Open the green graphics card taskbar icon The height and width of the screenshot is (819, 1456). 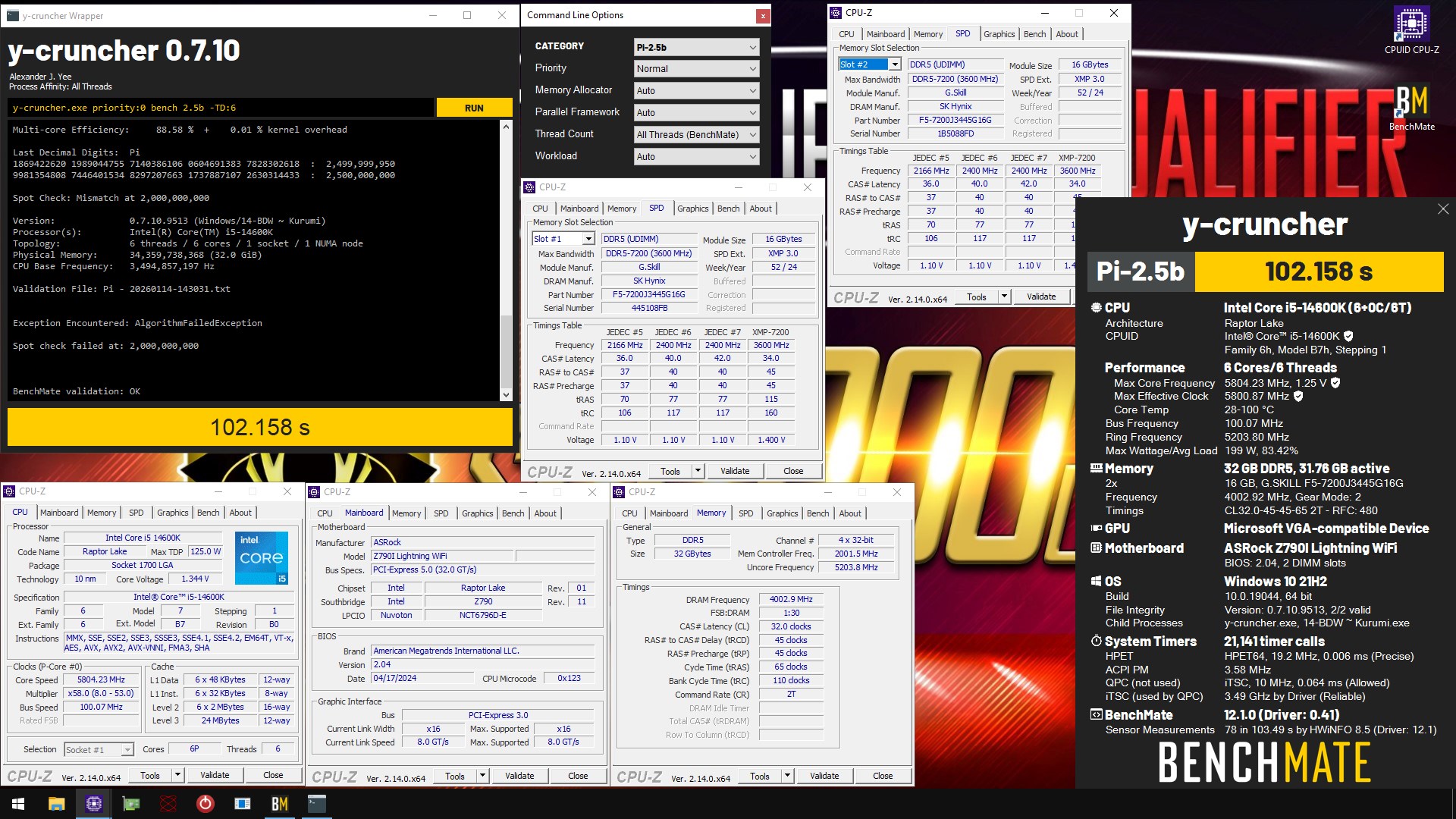131,804
